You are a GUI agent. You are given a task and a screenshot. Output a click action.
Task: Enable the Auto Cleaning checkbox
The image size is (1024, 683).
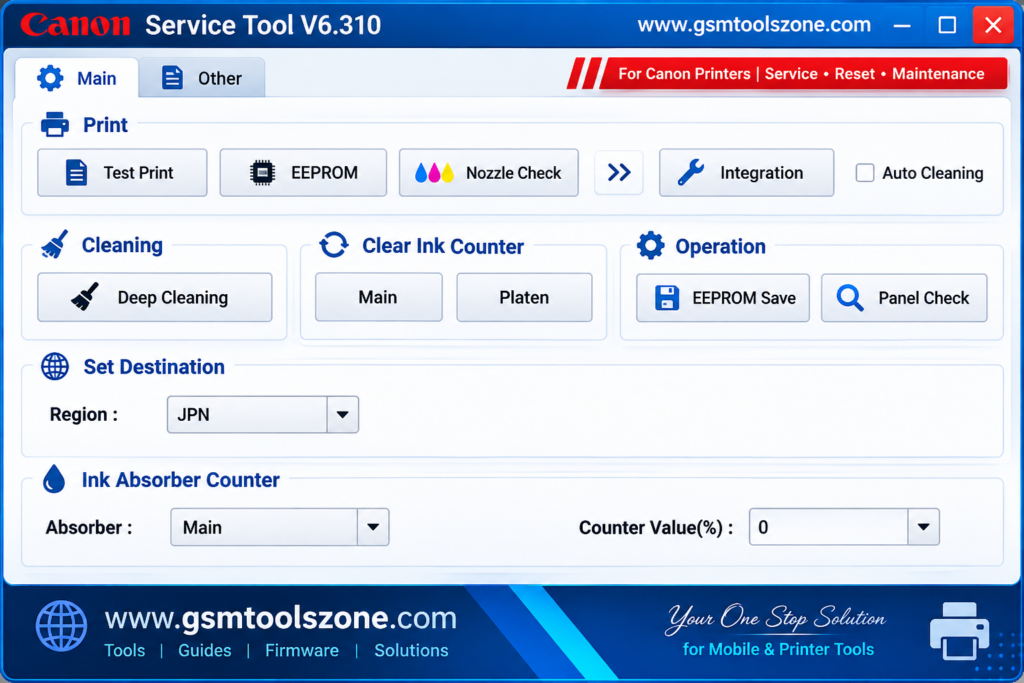[865, 173]
